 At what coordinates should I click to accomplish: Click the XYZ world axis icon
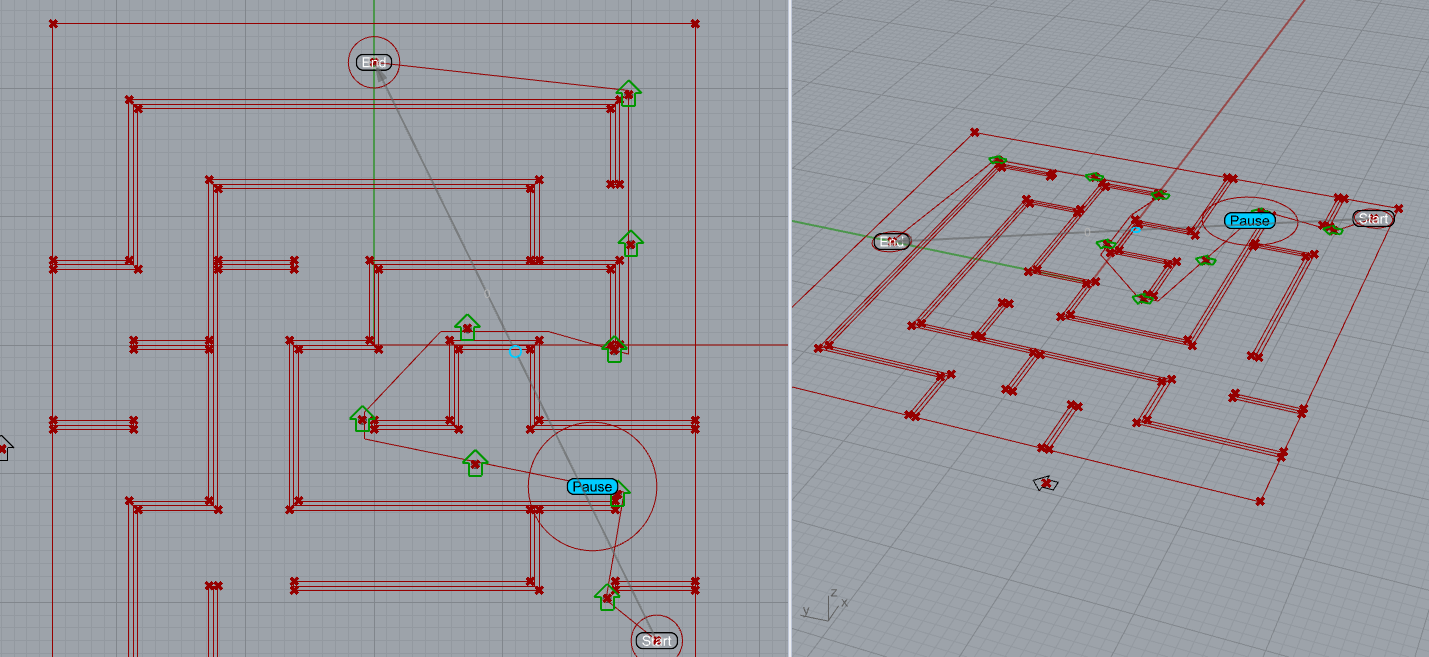click(x=826, y=604)
